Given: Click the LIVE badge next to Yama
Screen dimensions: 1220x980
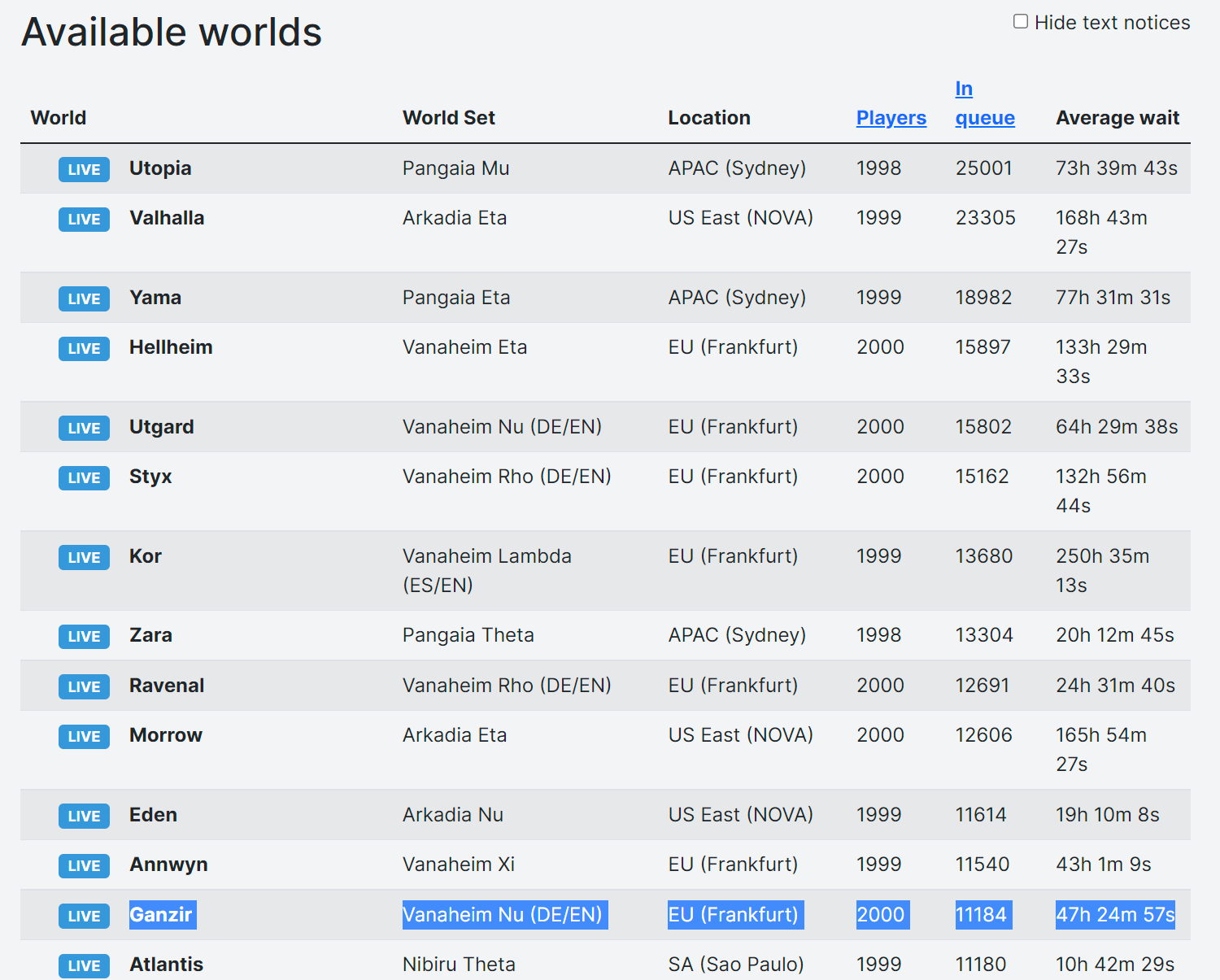Looking at the screenshot, I should pyautogui.click(x=84, y=298).
